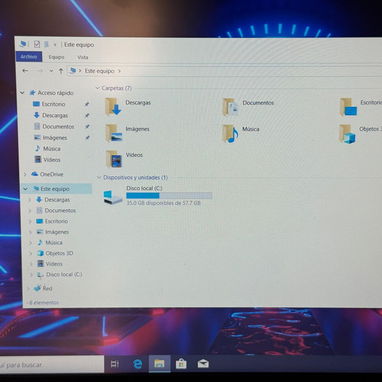
Task: Open the Archivo tab
Action: pos(29,57)
